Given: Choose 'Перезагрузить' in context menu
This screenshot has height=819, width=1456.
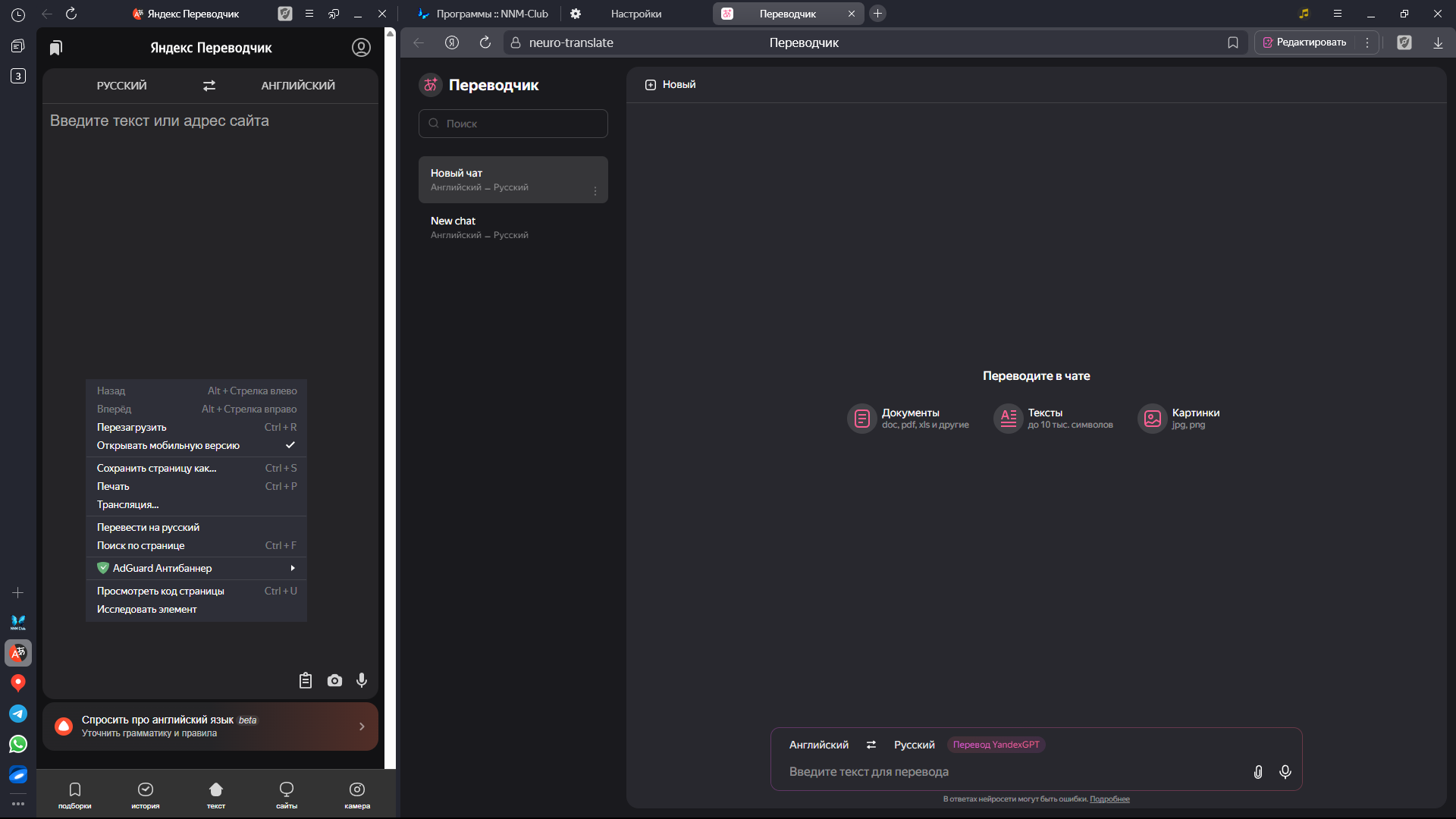Looking at the screenshot, I should tap(196, 428).
